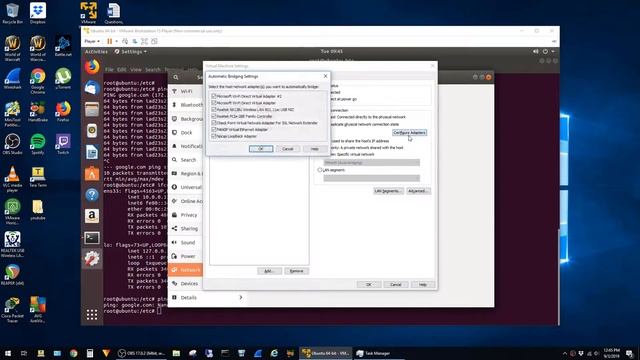Click OK in Virtual Machine Settings dialog
Image resolution: width=640 pixels, height=360 pixels.
(369, 284)
